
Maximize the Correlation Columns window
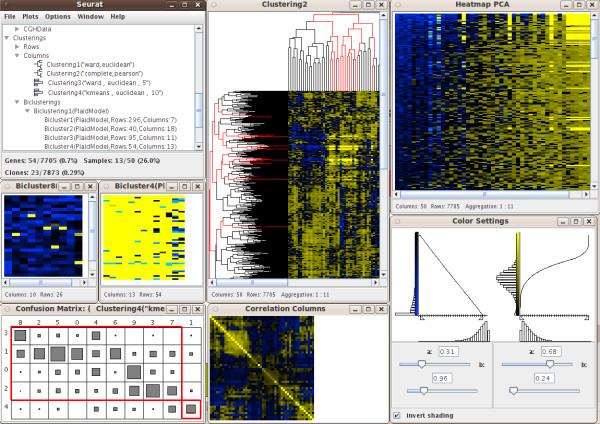(368, 309)
